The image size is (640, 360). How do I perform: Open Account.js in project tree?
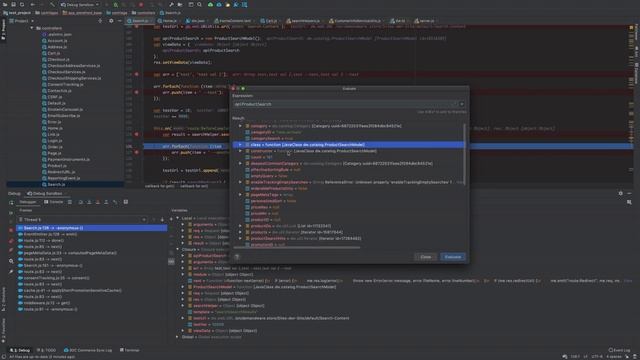[x=57, y=40]
